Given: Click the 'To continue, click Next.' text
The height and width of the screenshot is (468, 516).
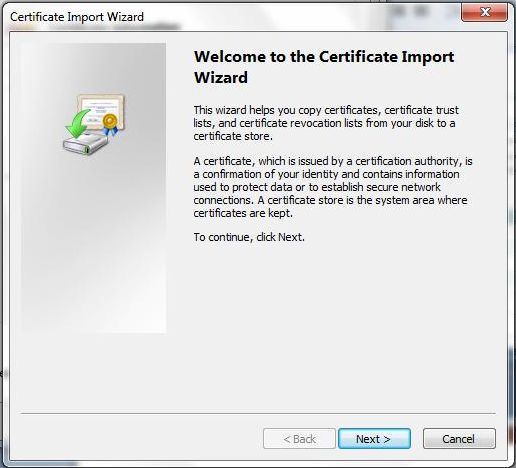Looking at the screenshot, I should (x=249, y=237).
